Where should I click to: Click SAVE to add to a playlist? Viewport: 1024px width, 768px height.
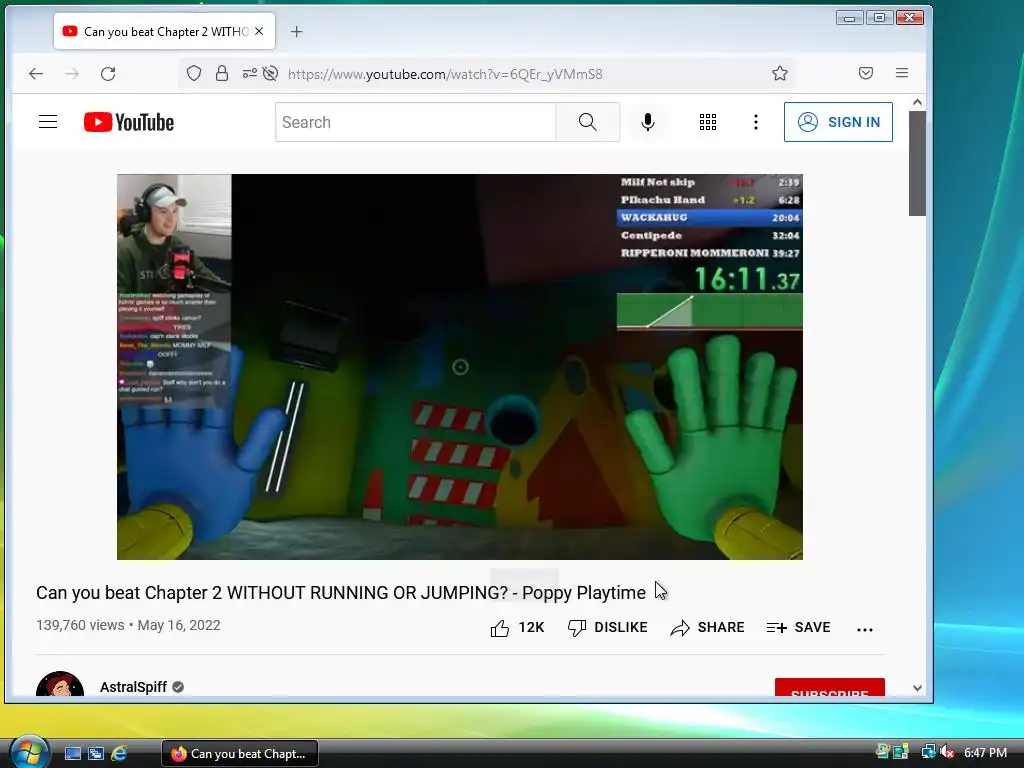coord(798,628)
